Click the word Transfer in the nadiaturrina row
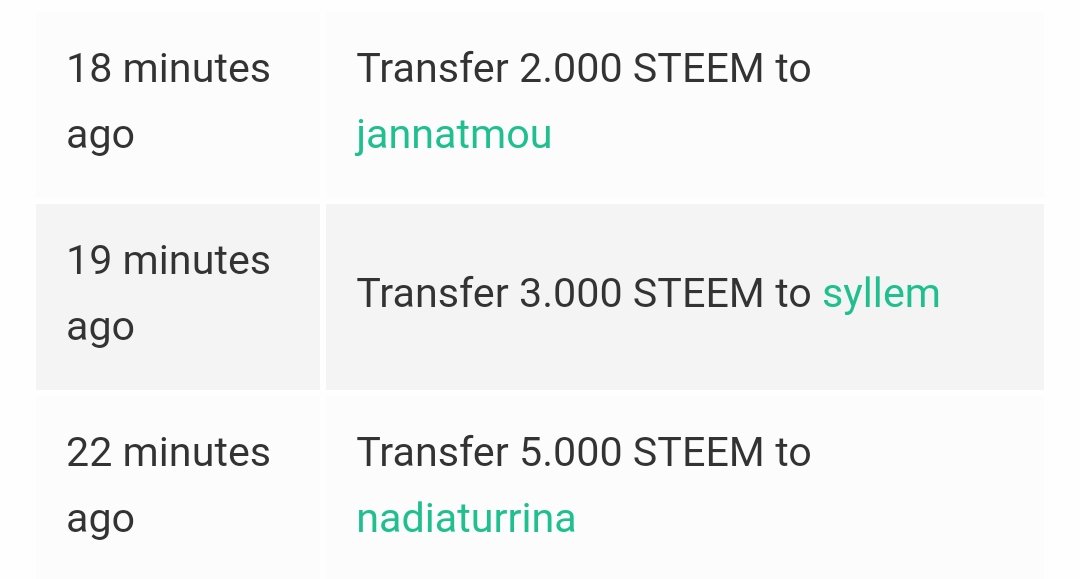The image size is (1080, 579). (x=432, y=452)
